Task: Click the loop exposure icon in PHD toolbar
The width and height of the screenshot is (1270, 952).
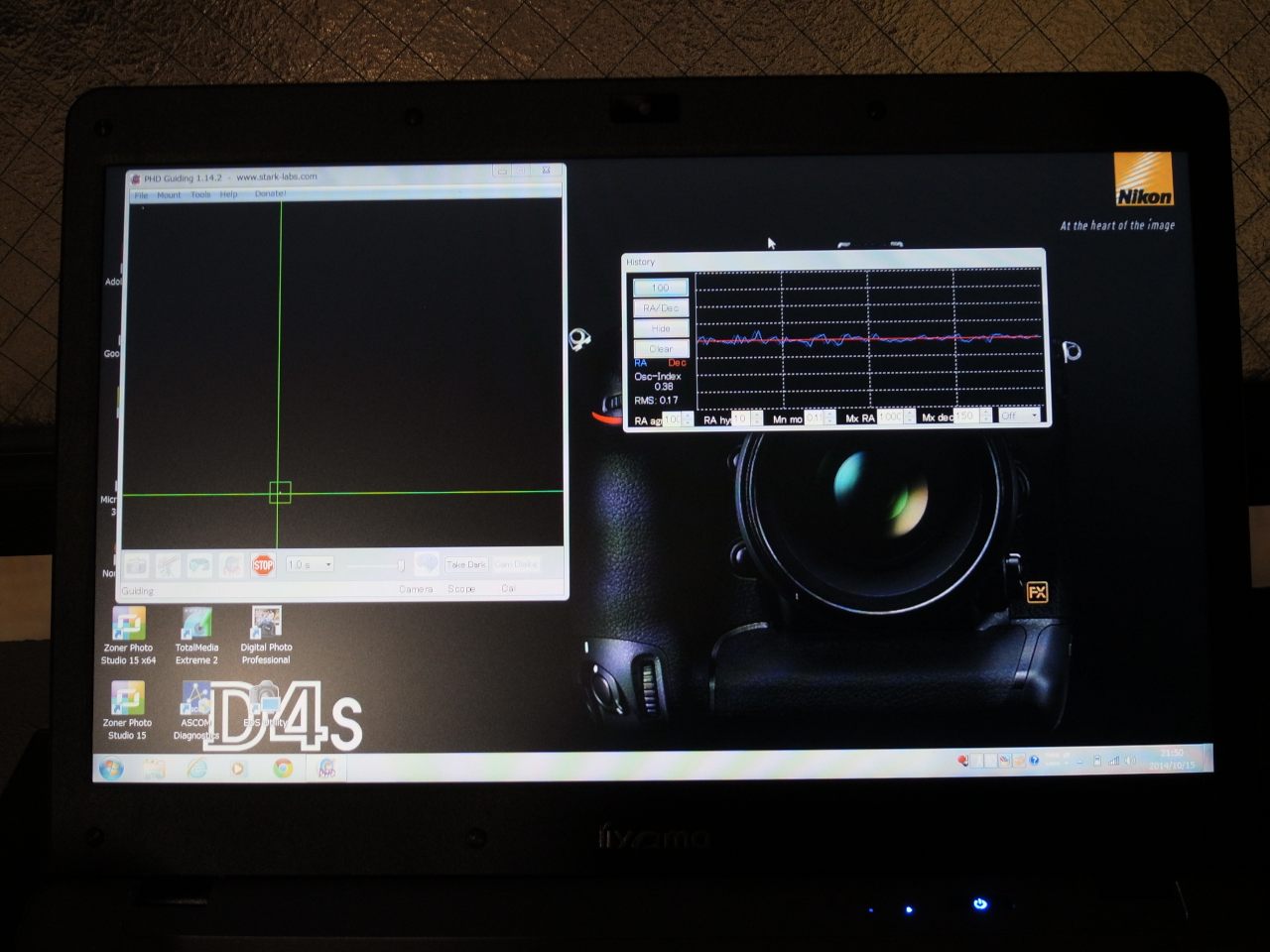Action: click(x=199, y=565)
